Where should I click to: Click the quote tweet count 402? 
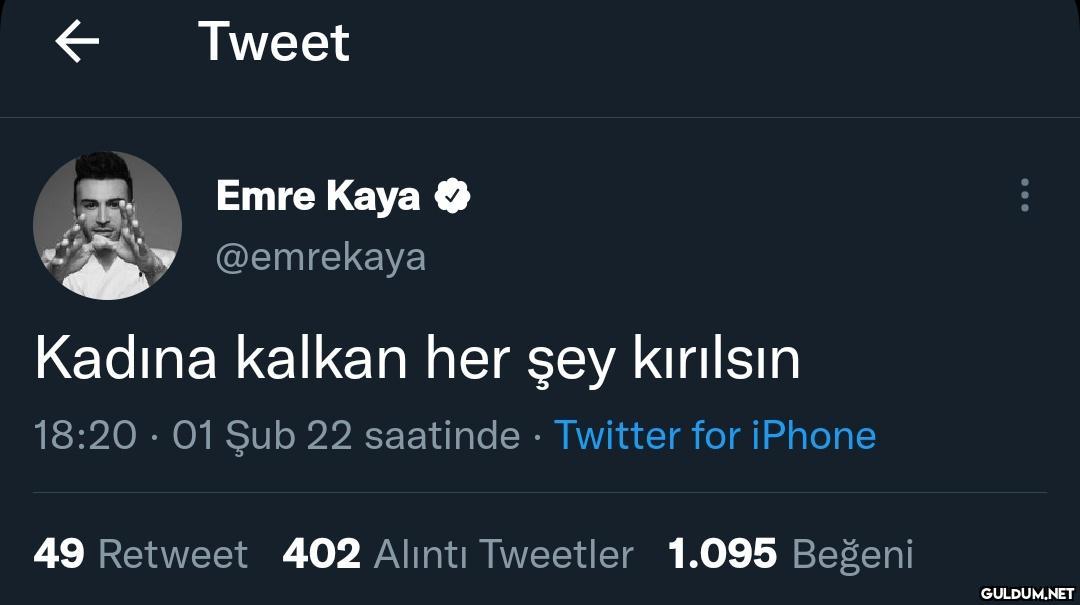pos(321,553)
